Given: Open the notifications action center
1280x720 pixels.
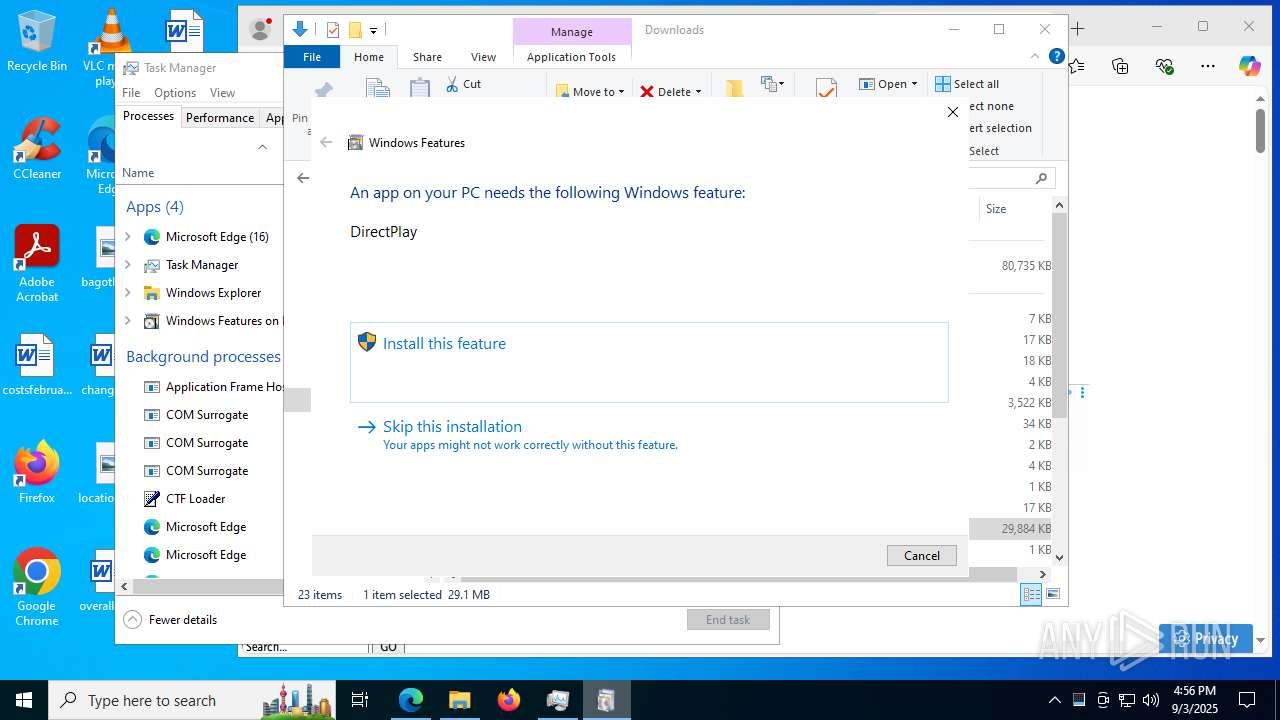Looking at the screenshot, I should coord(1247,700).
